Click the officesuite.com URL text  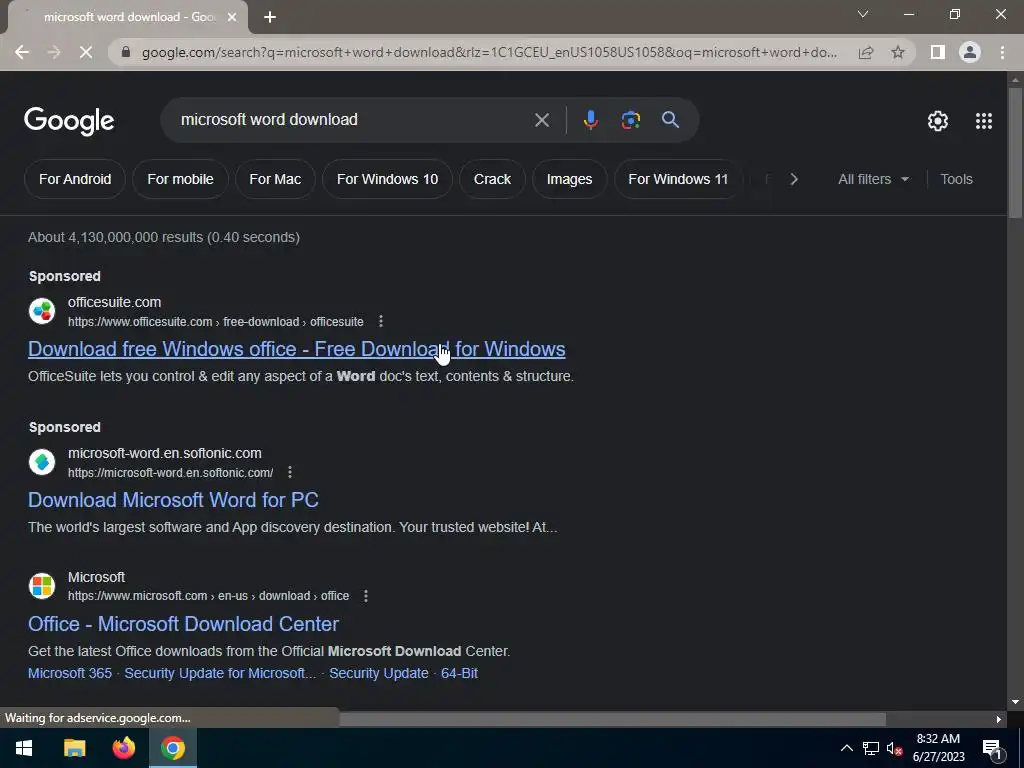pyautogui.click(x=216, y=322)
